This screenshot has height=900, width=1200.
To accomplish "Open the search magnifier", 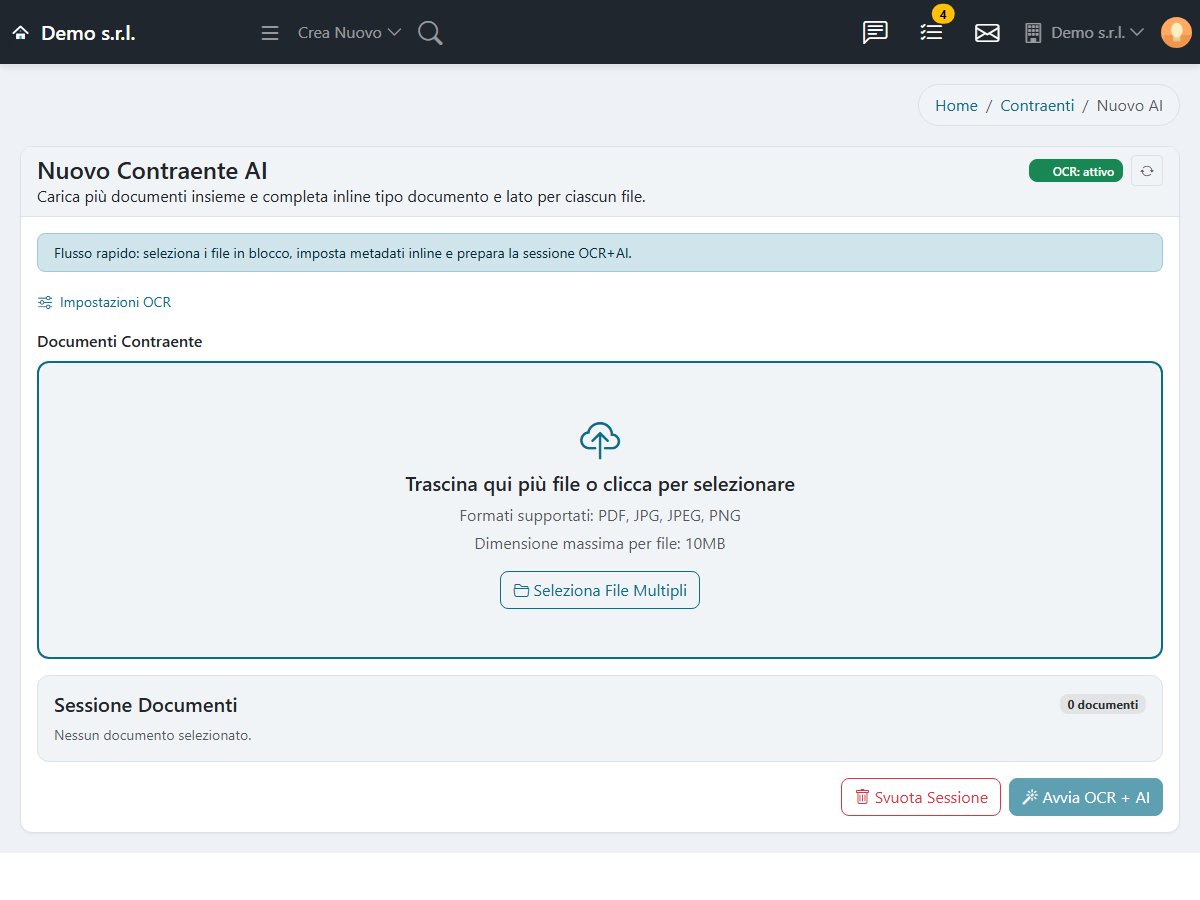I will (x=430, y=33).
